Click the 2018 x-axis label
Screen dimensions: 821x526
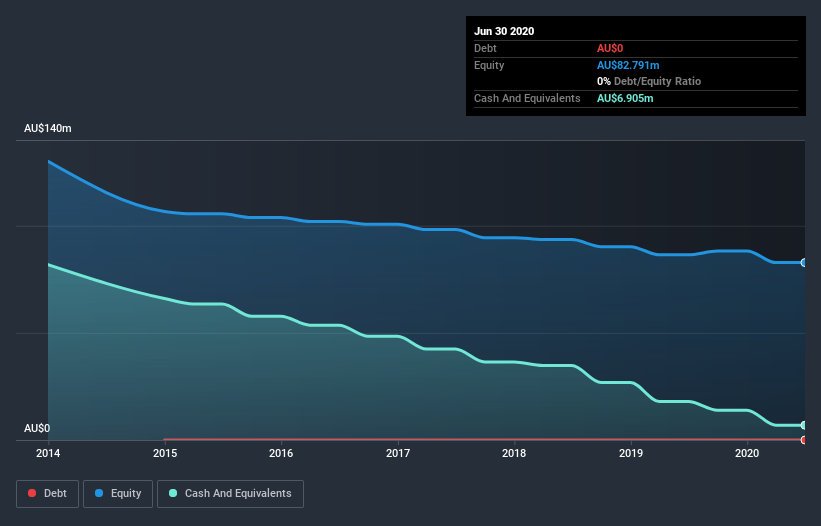coord(514,453)
